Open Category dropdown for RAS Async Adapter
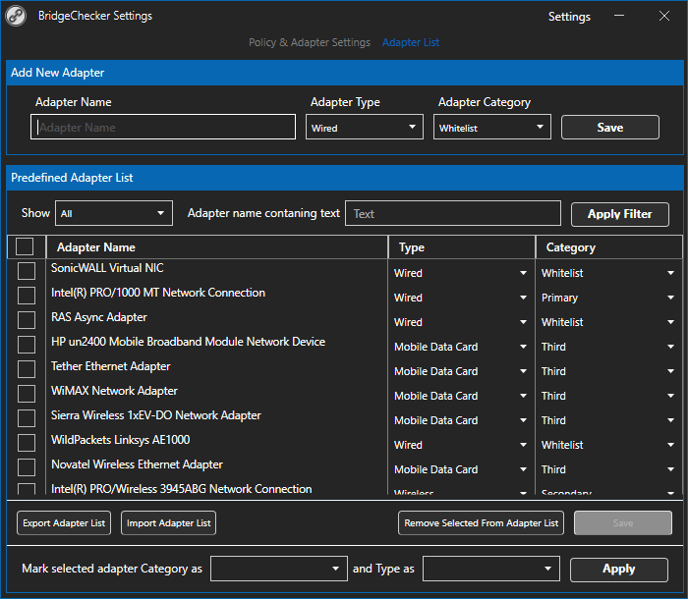The image size is (688, 599). tap(608, 322)
